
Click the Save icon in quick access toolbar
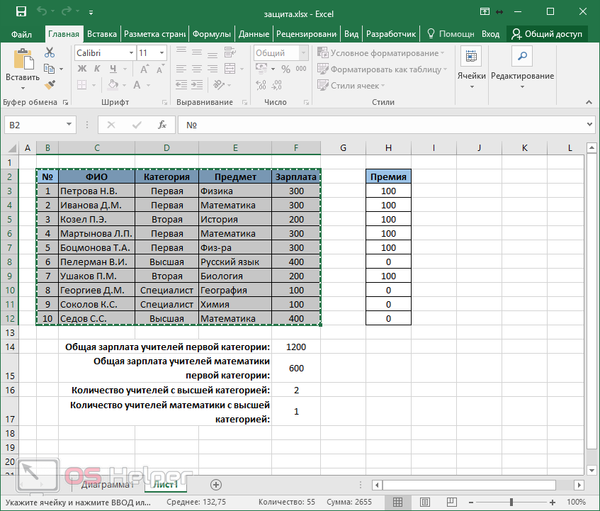[x=21, y=12]
